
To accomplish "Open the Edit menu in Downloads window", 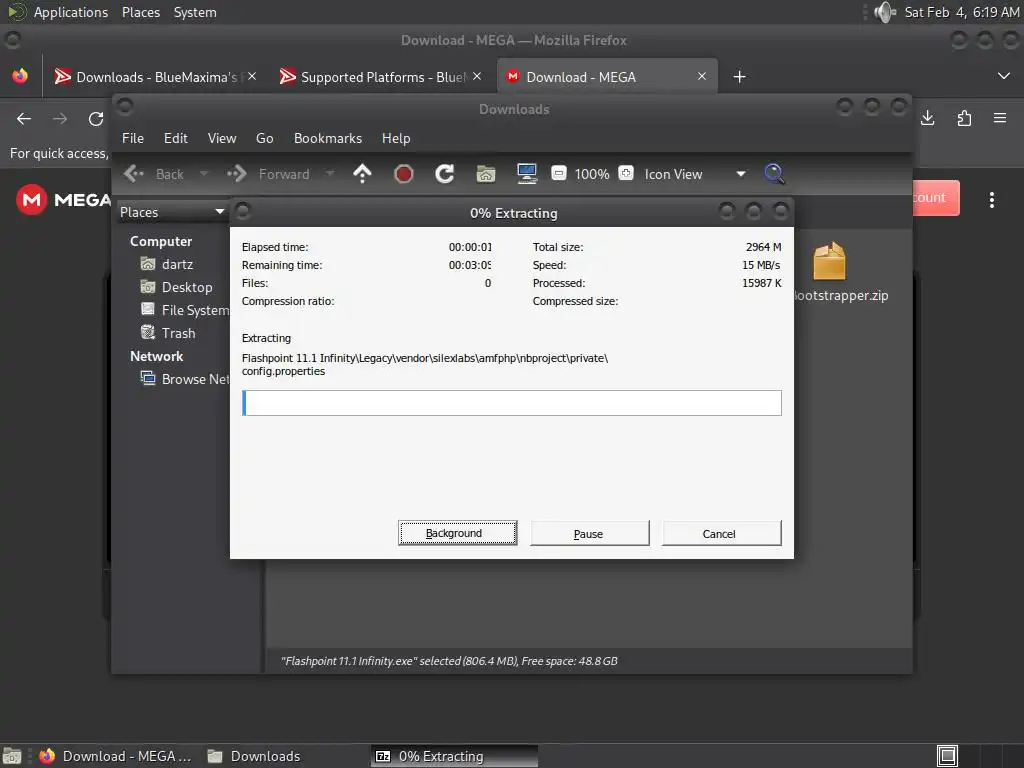I will [175, 138].
